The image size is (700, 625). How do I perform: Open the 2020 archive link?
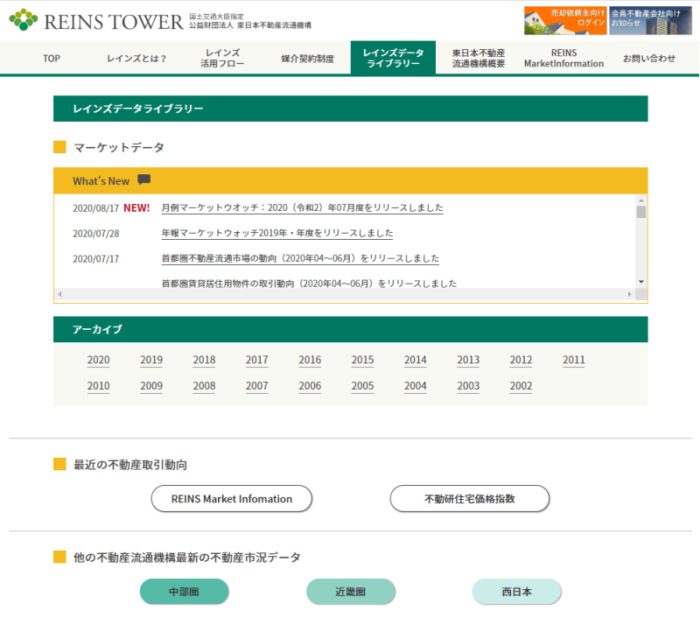98,360
